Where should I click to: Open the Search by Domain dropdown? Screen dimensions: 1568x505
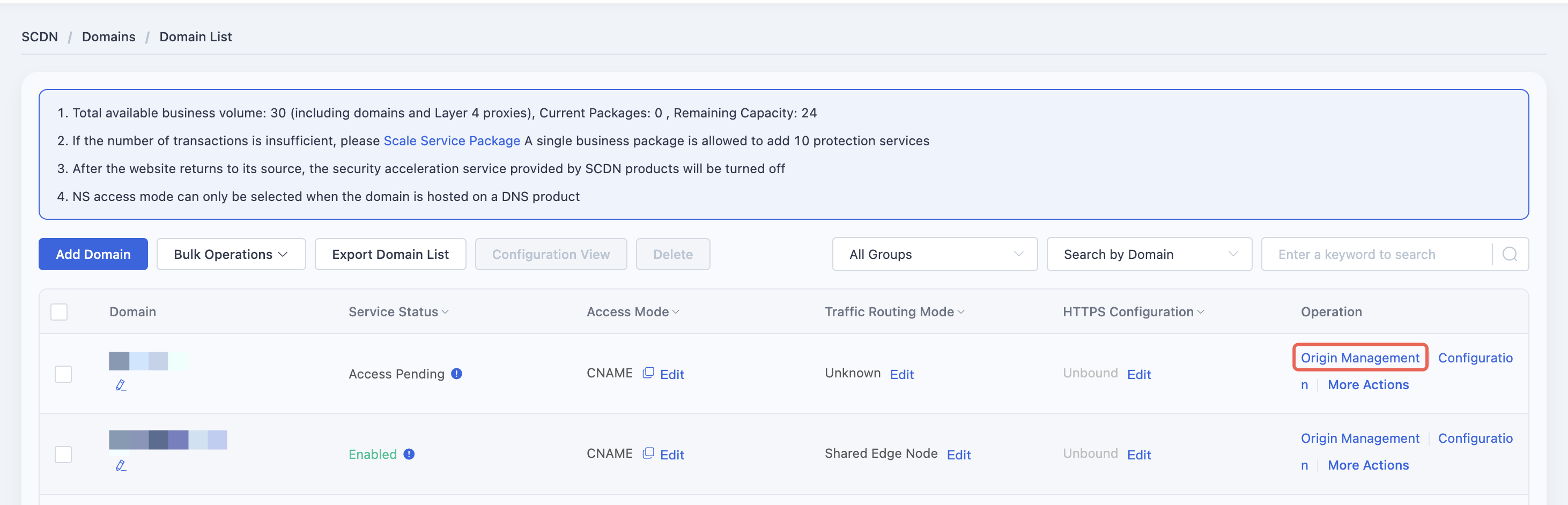[x=1149, y=254]
